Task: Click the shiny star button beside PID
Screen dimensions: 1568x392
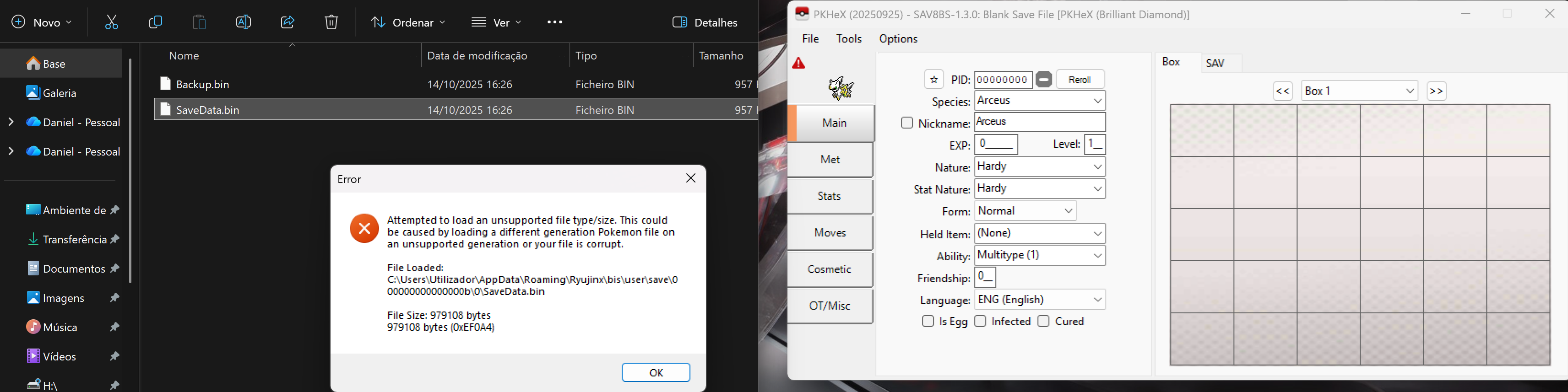Action: click(x=934, y=80)
